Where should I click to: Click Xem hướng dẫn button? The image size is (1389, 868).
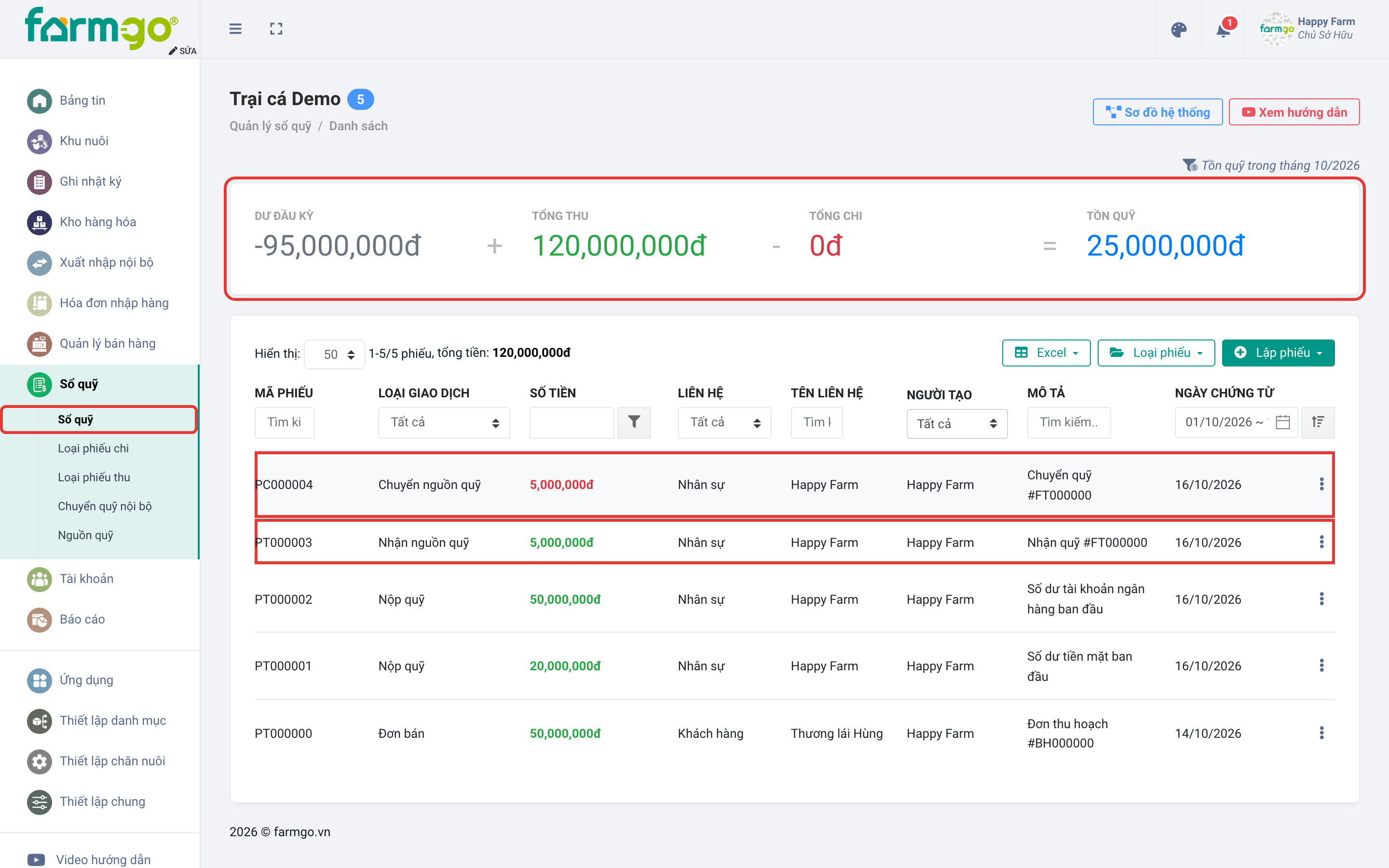click(1294, 112)
